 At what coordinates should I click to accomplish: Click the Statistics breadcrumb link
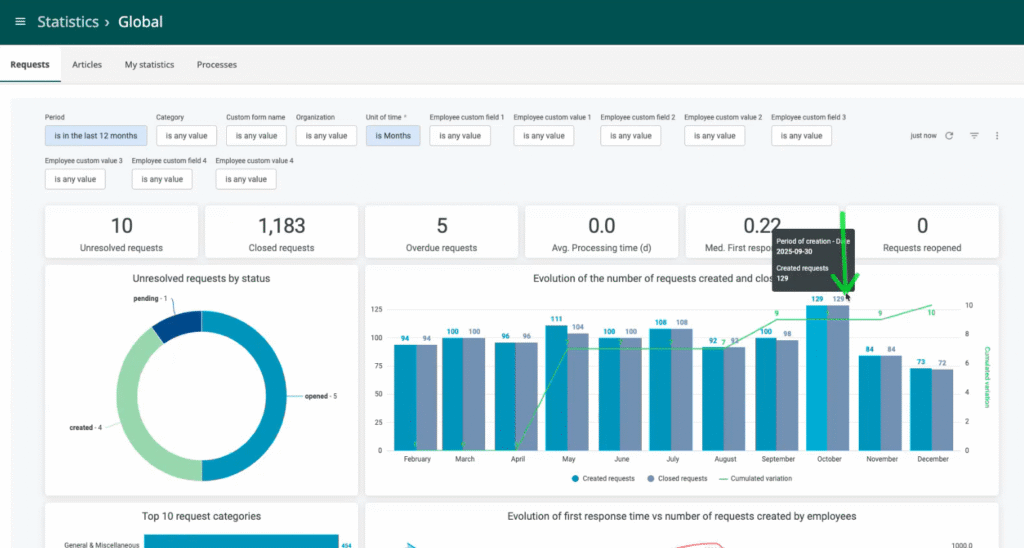(68, 22)
